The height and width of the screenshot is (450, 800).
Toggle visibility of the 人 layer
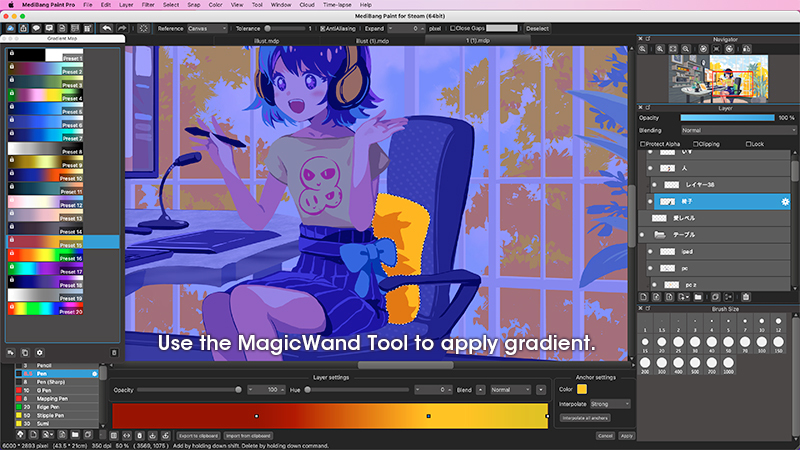pyautogui.click(x=650, y=168)
